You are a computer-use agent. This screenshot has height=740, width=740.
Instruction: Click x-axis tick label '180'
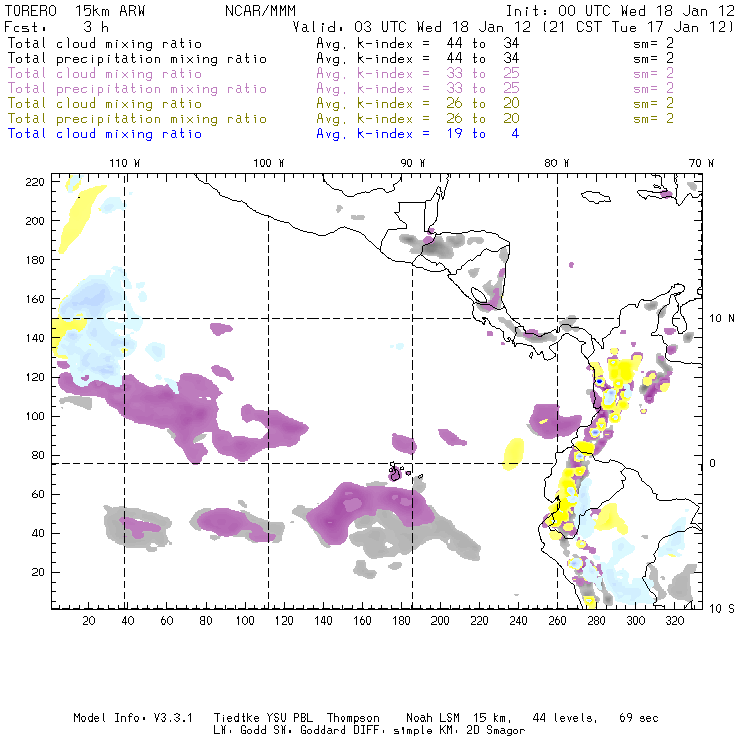point(401,621)
